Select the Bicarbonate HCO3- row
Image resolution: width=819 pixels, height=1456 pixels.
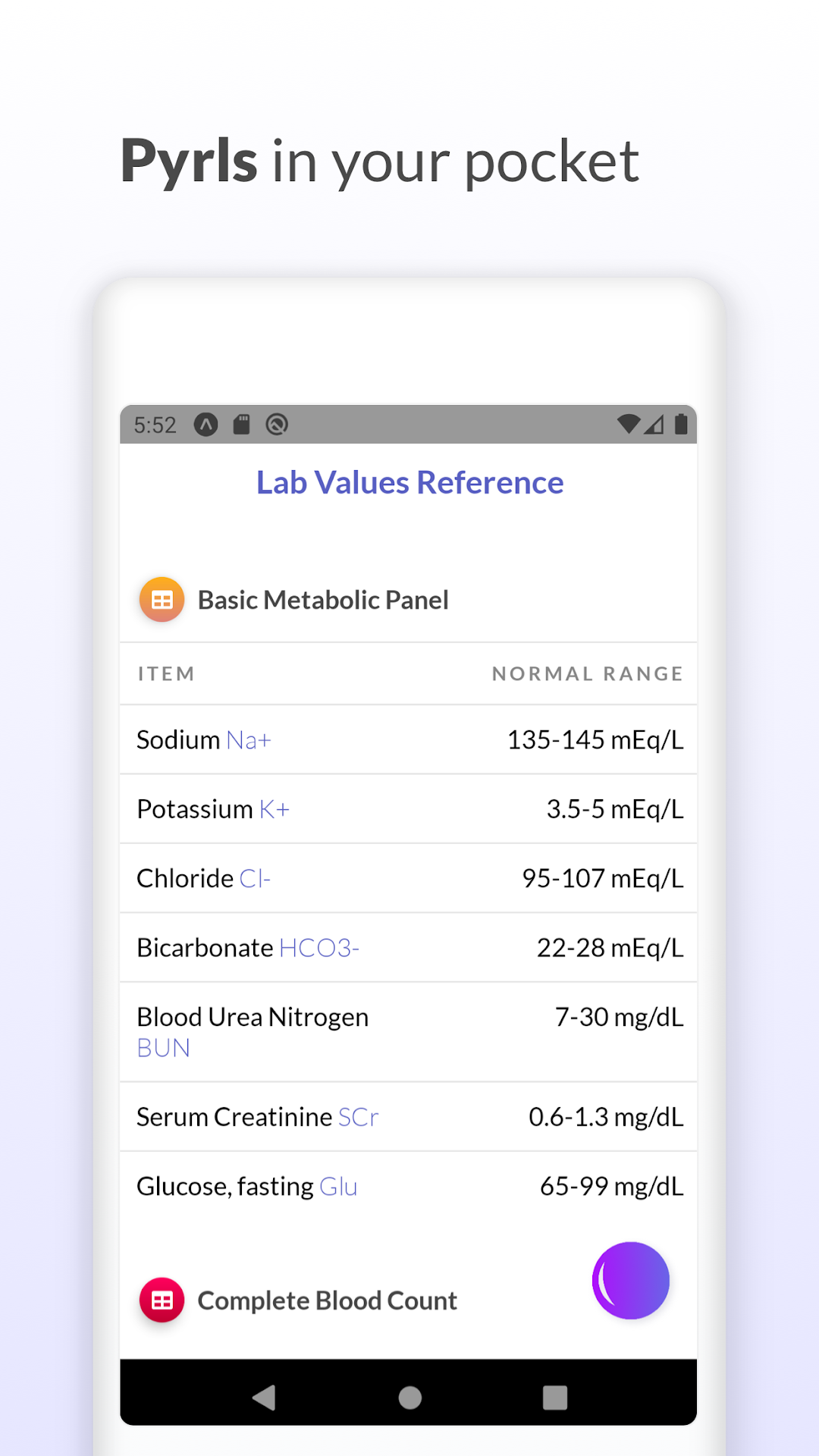click(x=409, y=948)
